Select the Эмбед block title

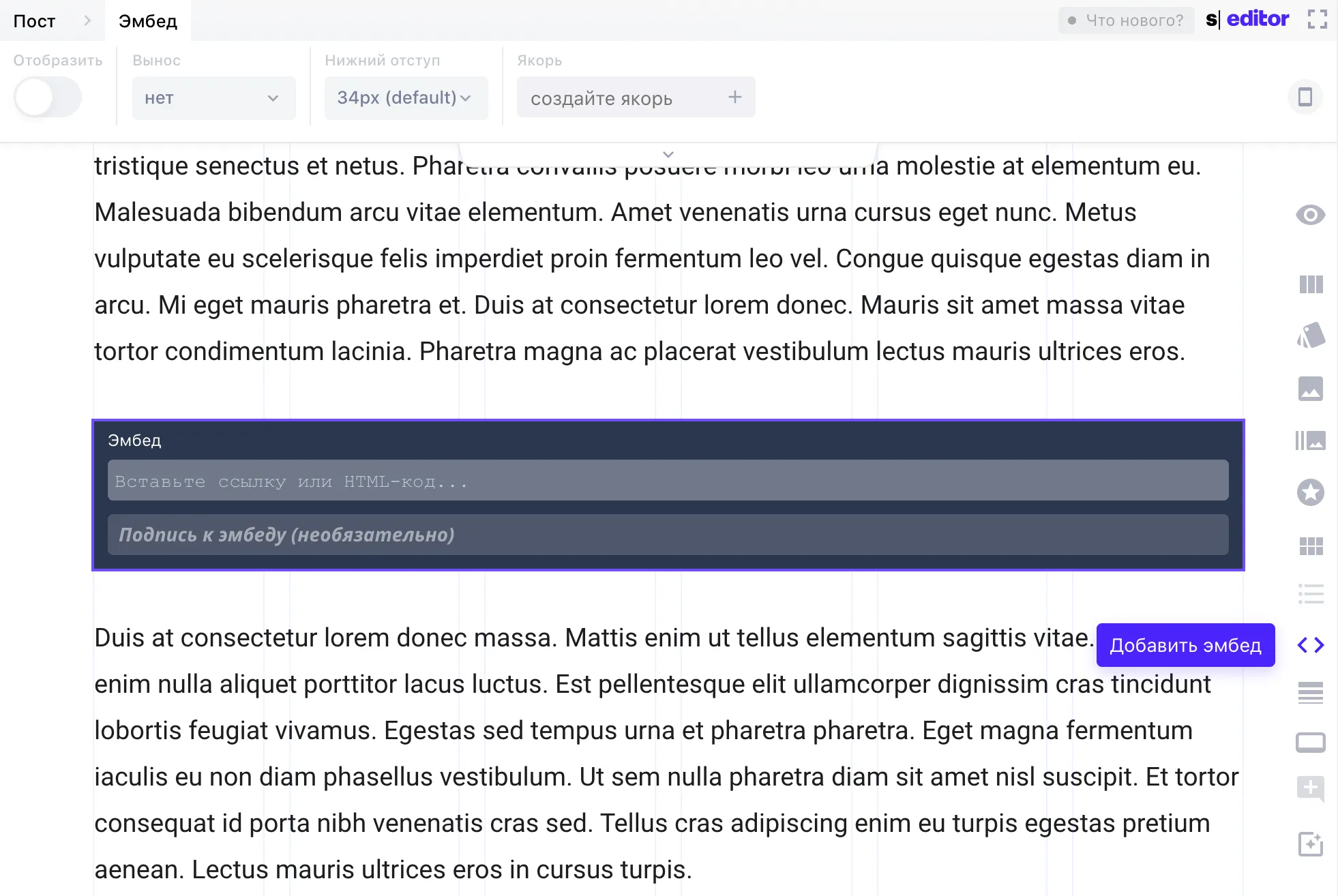(134, 440)
